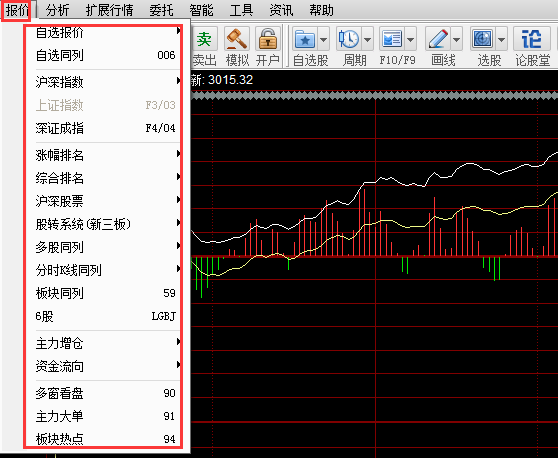Expand the dropdown arrow beside 自选股
558x458 pixels.
tap(323, 39)
